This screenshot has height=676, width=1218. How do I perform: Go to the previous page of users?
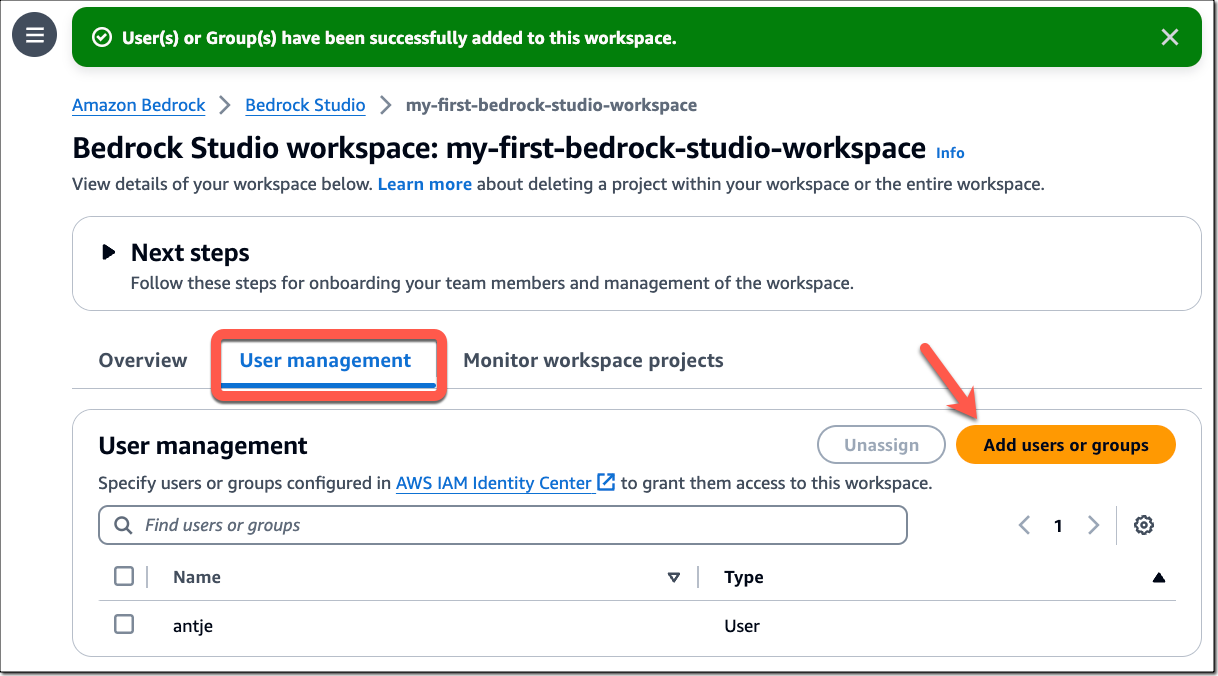point(1024,524)
